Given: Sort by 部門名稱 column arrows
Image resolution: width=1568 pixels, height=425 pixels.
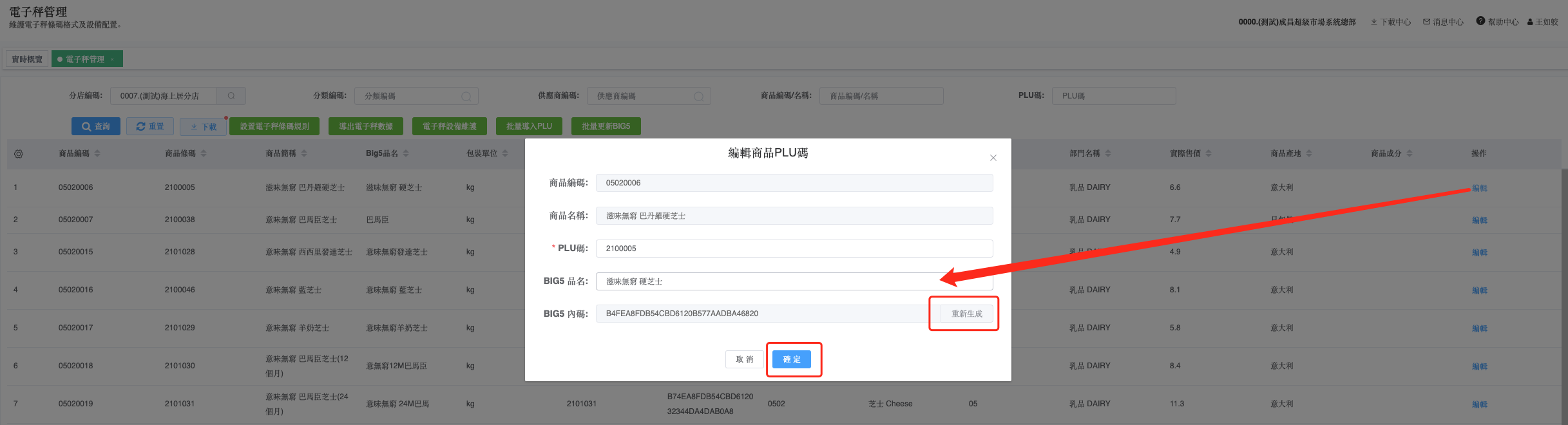Looking at the screenshot, I should tap(1108, 154).
